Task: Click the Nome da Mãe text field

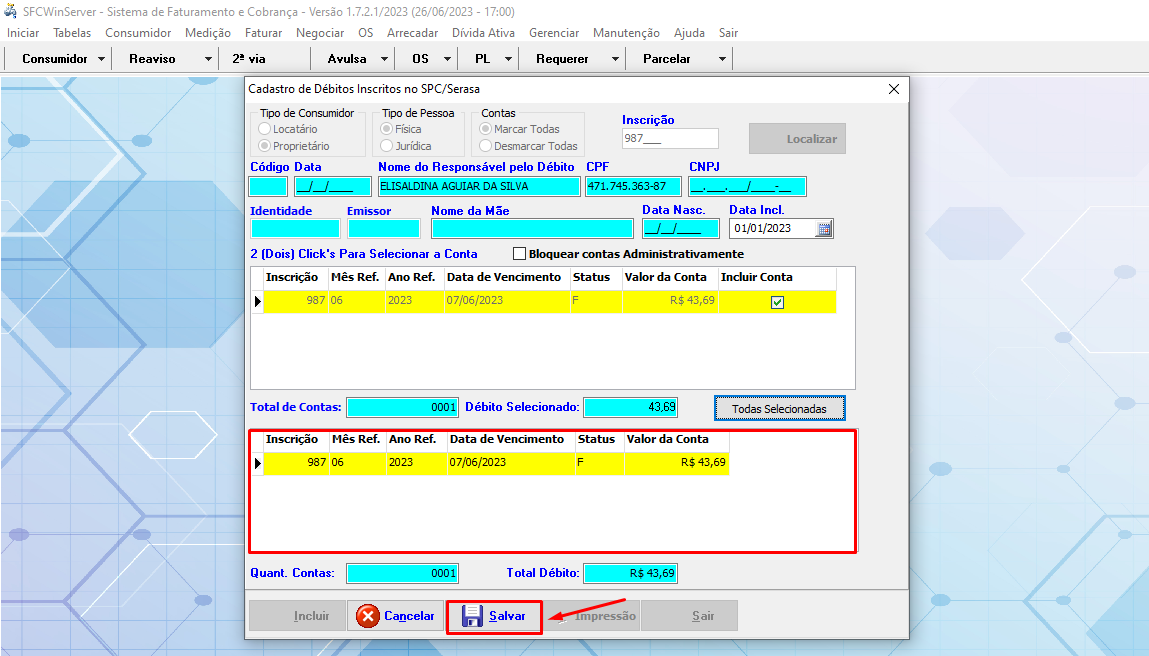Action: click(532, 228)
